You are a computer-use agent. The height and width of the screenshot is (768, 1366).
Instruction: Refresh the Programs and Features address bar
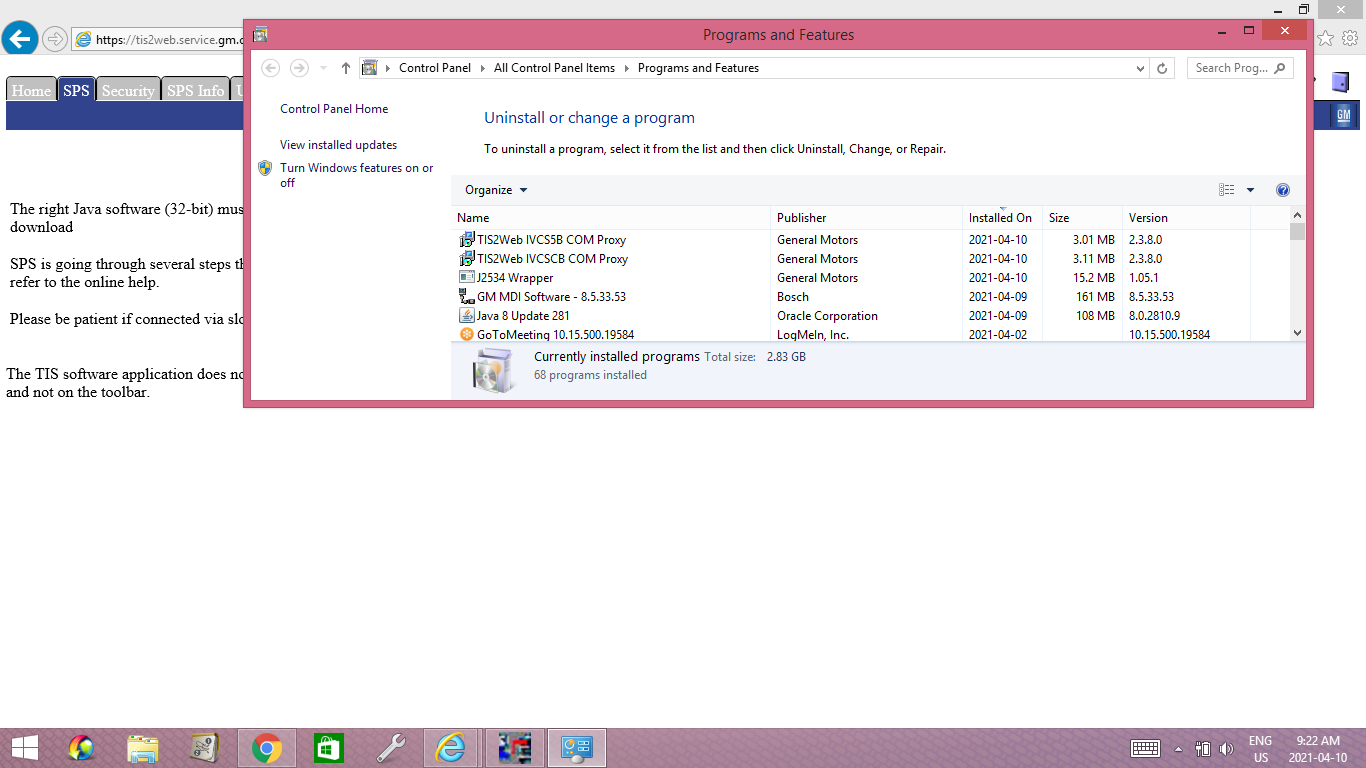pos(1162,68)
